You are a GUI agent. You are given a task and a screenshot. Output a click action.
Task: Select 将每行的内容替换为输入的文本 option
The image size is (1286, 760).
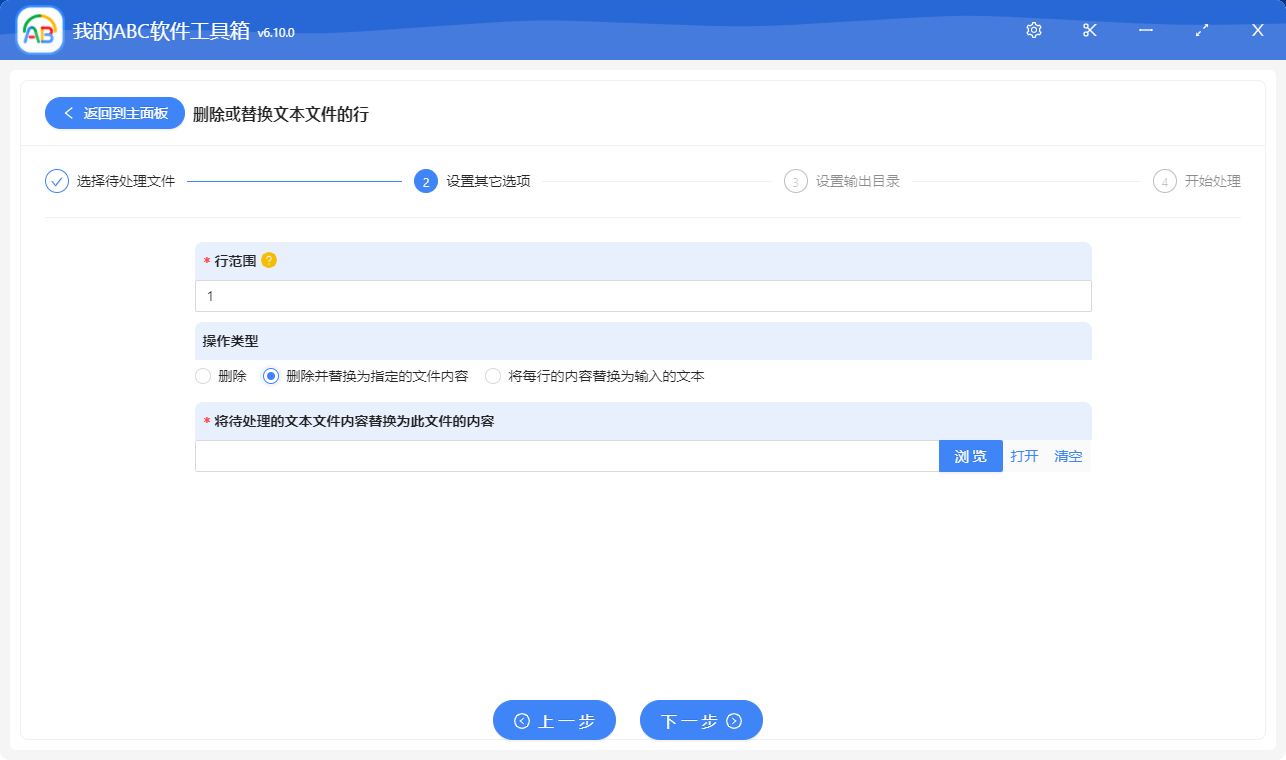(492, 376)
